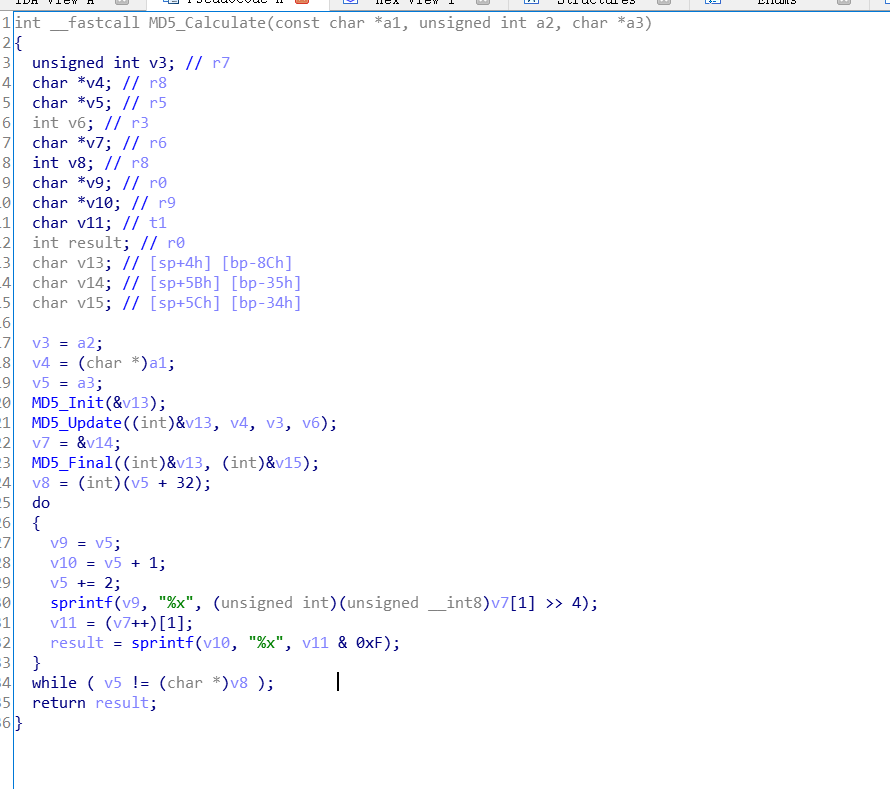Viewport: 890px width, 789px height.
Task: Click the 'v9 = v5;' statement
Action: coord(86,543)
